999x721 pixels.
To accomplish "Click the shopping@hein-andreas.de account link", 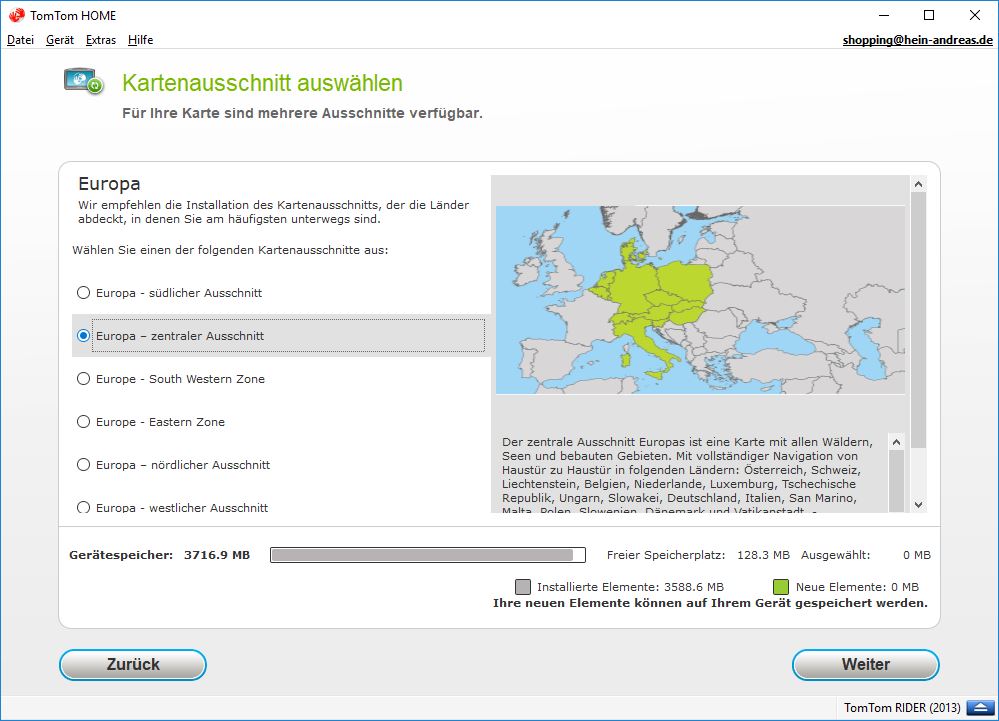I will (917, 40).
